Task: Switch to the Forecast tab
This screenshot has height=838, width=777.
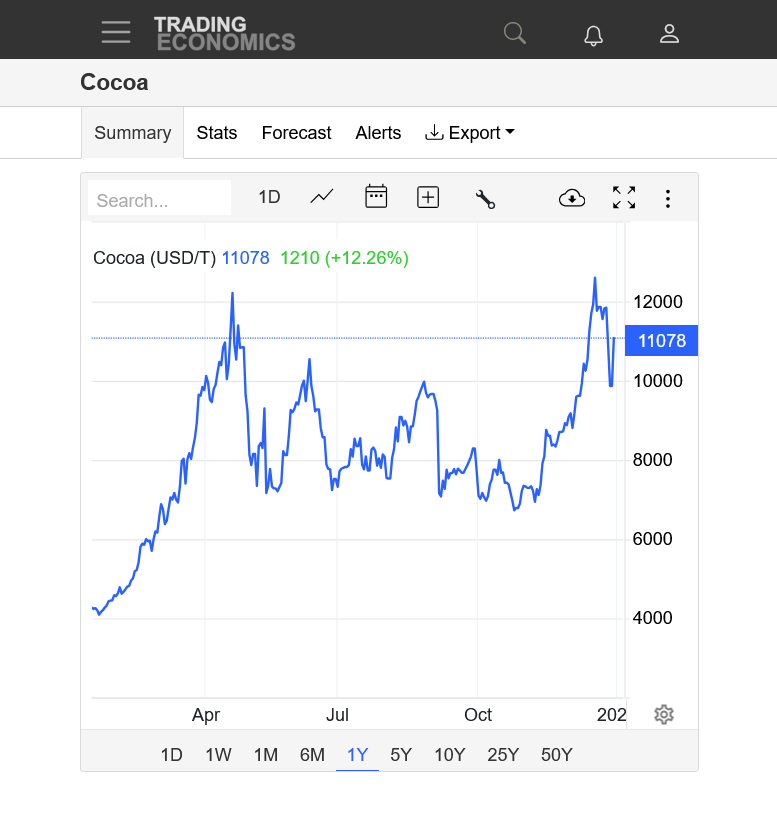Action: click(297, 133)
